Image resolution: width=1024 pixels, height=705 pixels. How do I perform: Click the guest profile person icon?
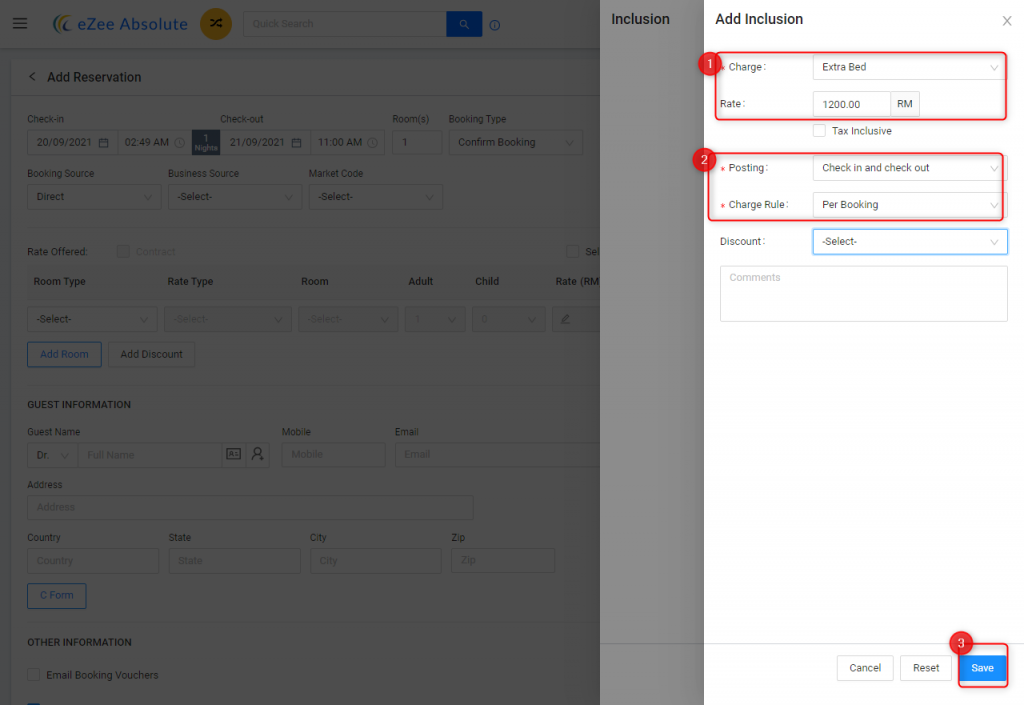[258, 454]
